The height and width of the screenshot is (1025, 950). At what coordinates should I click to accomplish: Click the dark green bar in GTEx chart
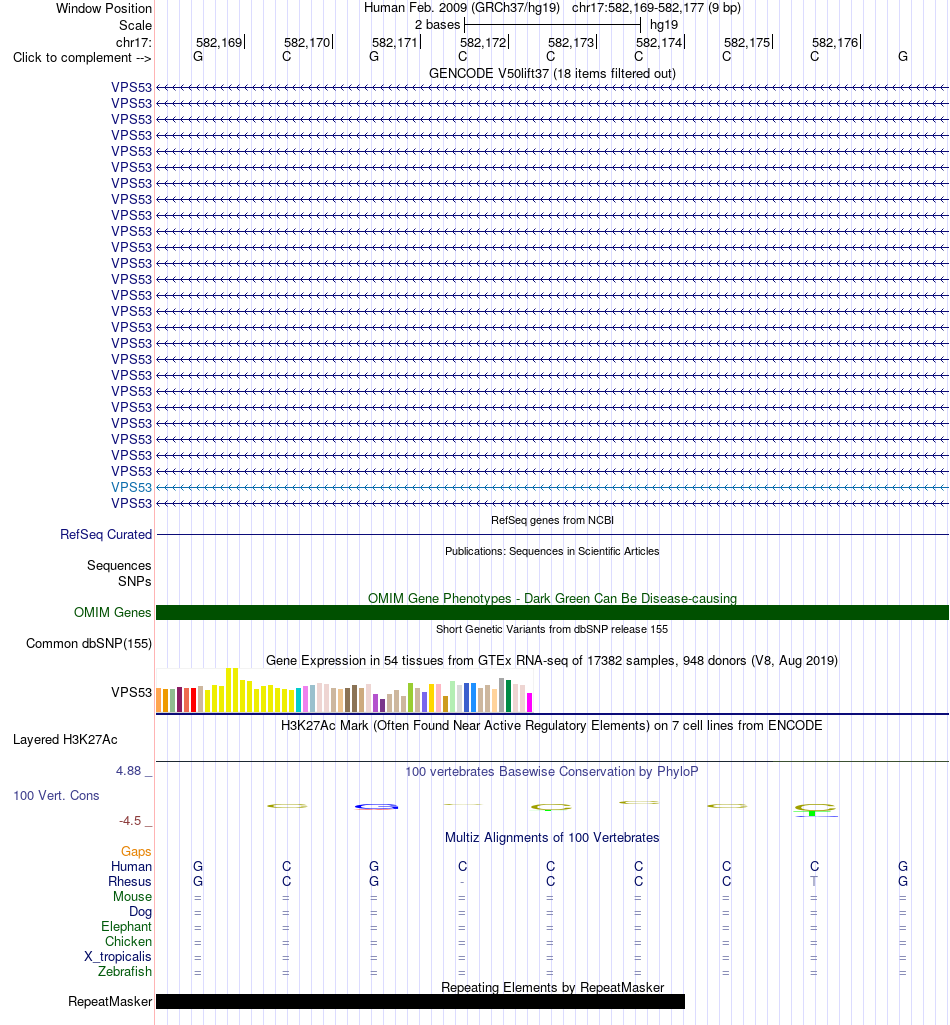coord(509,696)
